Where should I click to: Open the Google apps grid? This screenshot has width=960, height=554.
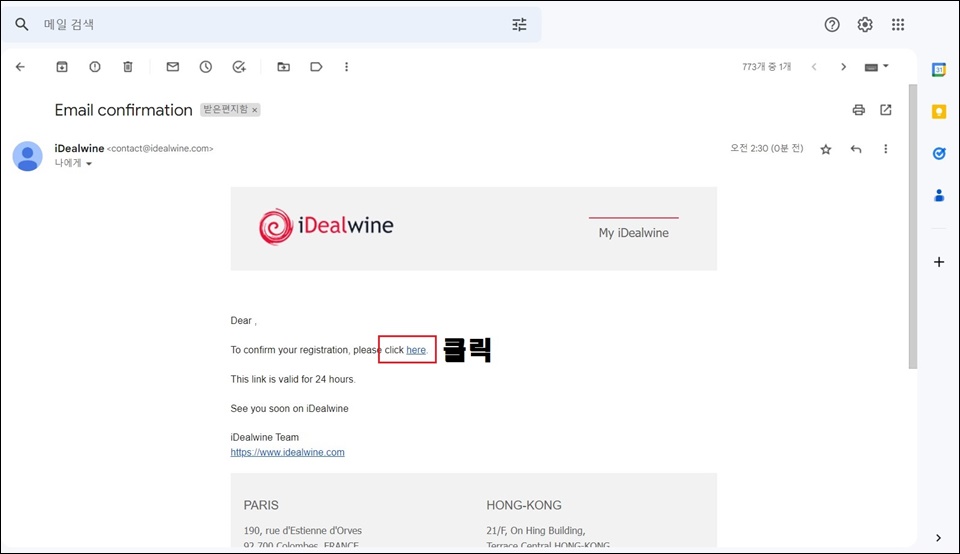[x=898, y=24]
